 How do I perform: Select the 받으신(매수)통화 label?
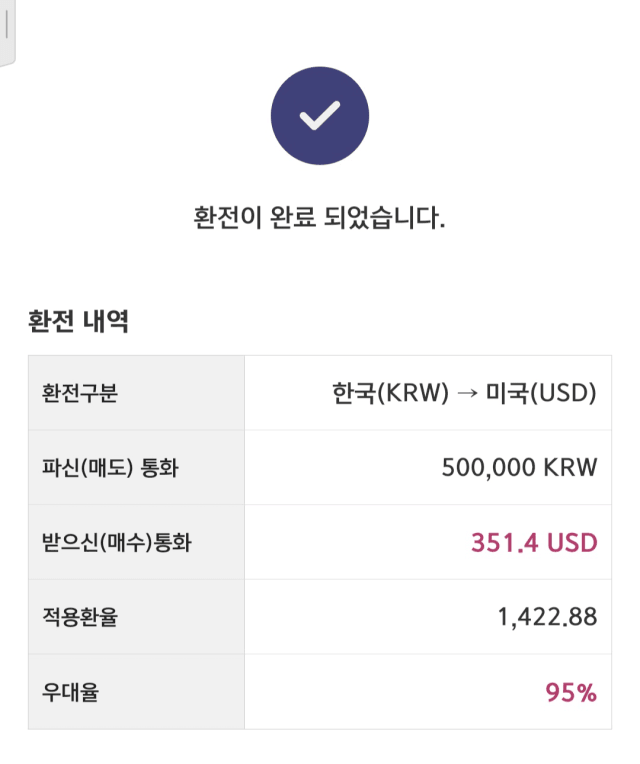point(117,542)
